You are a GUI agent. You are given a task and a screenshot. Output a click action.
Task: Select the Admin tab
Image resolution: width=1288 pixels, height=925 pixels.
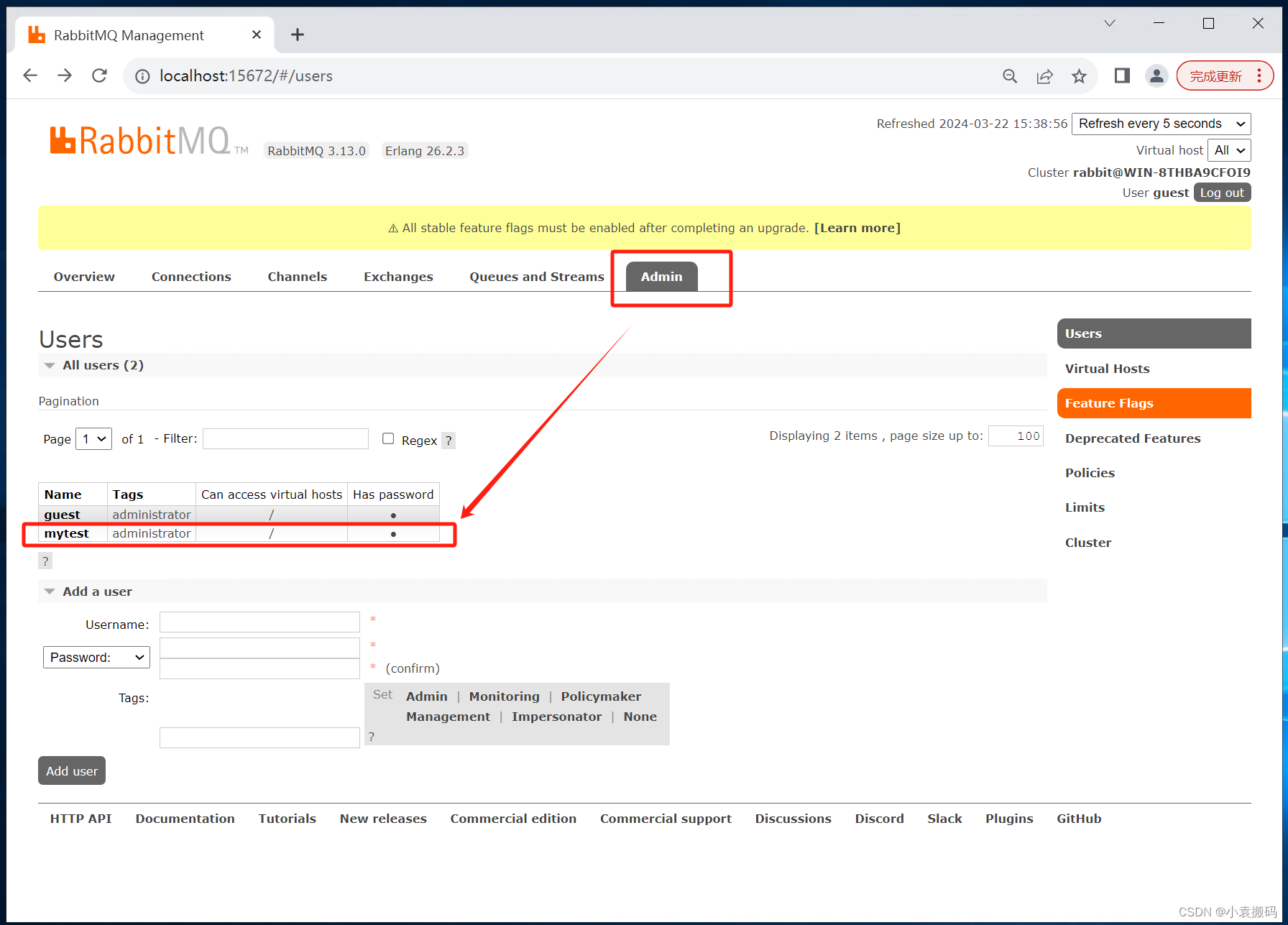pyautogui.click(x=661, y=277)
